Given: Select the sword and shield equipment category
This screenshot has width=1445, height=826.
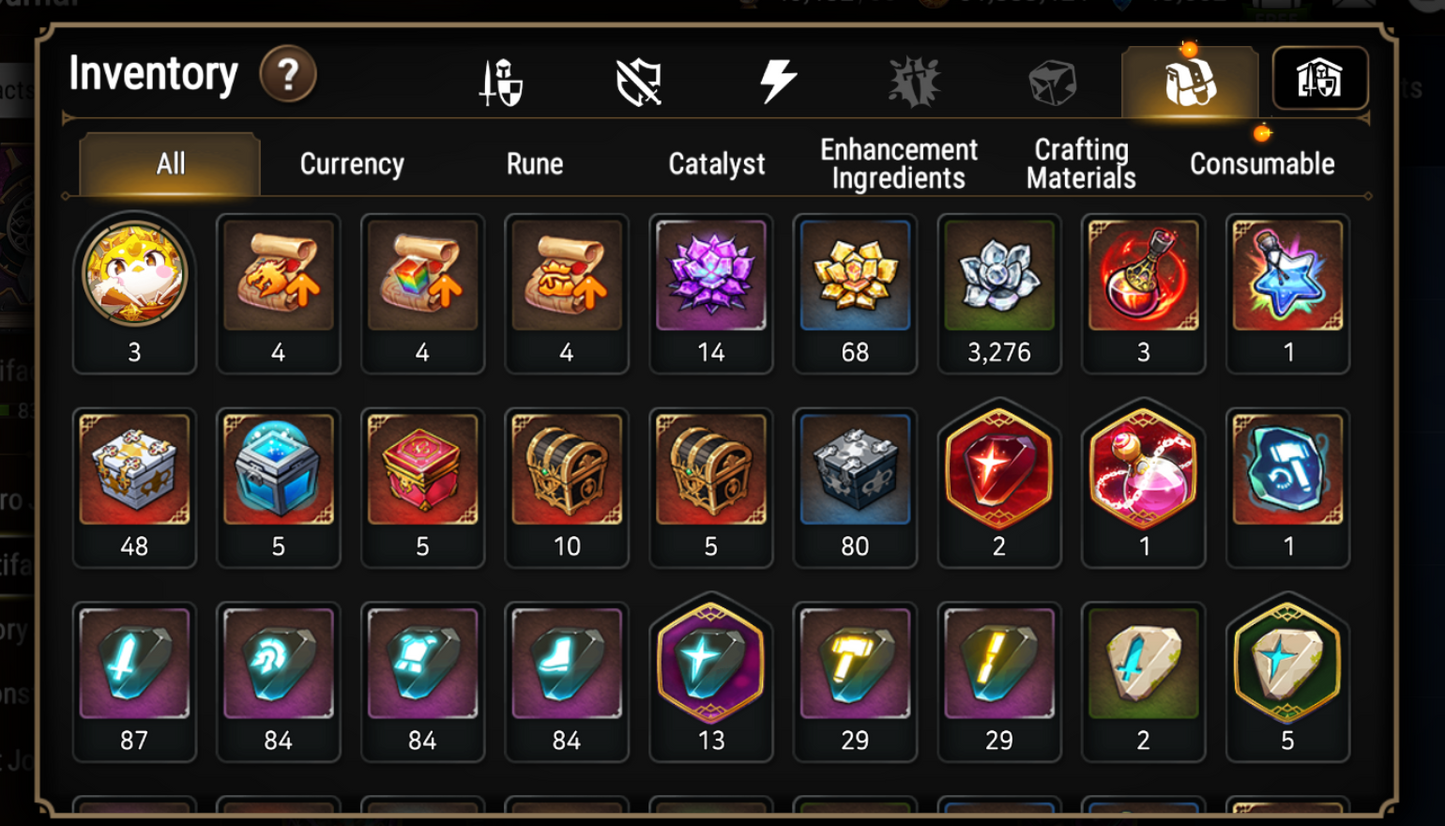Looking at the screenshot, I should (x=501, y=82).
